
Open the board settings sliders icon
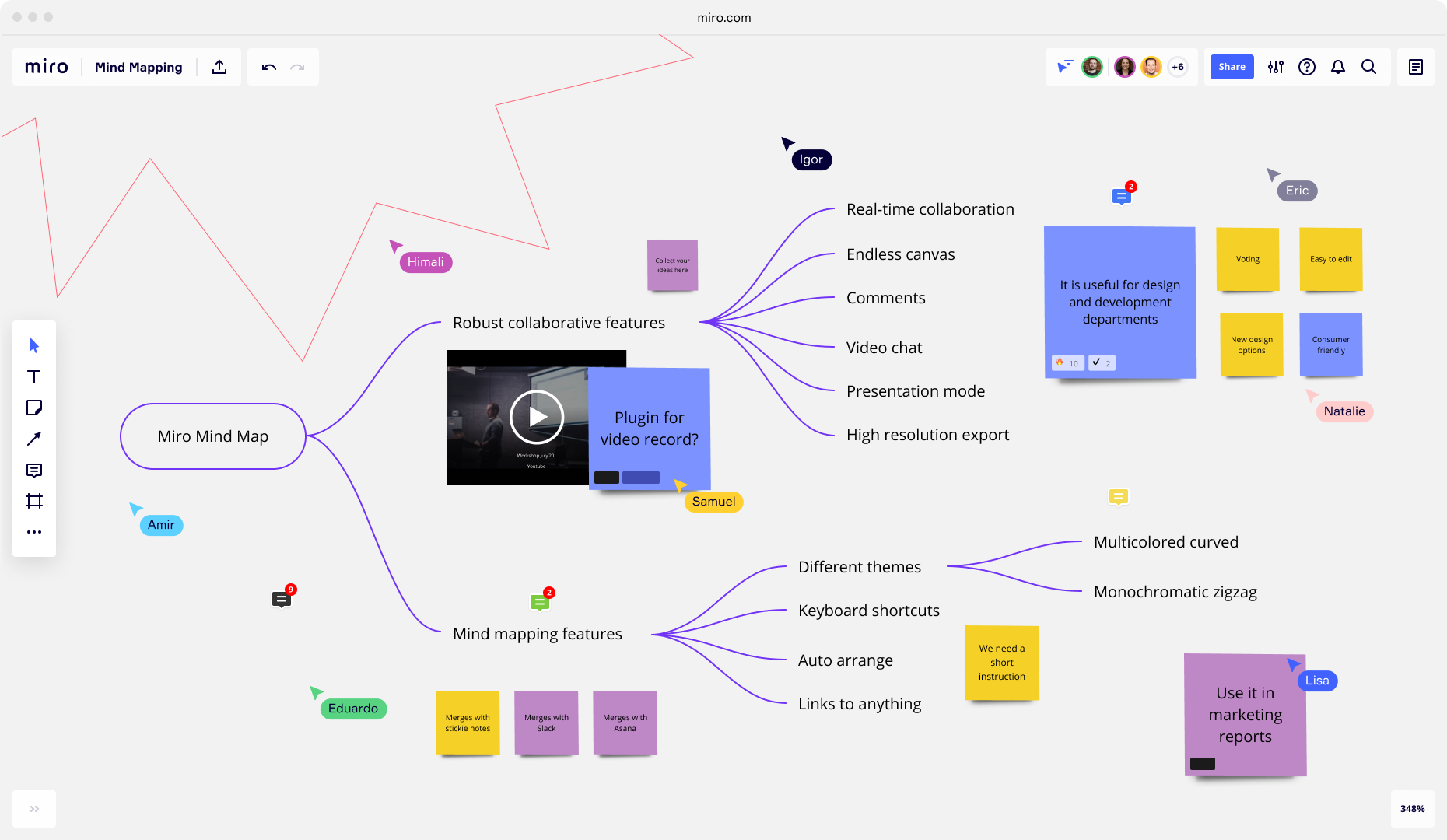coord(1276,67)
